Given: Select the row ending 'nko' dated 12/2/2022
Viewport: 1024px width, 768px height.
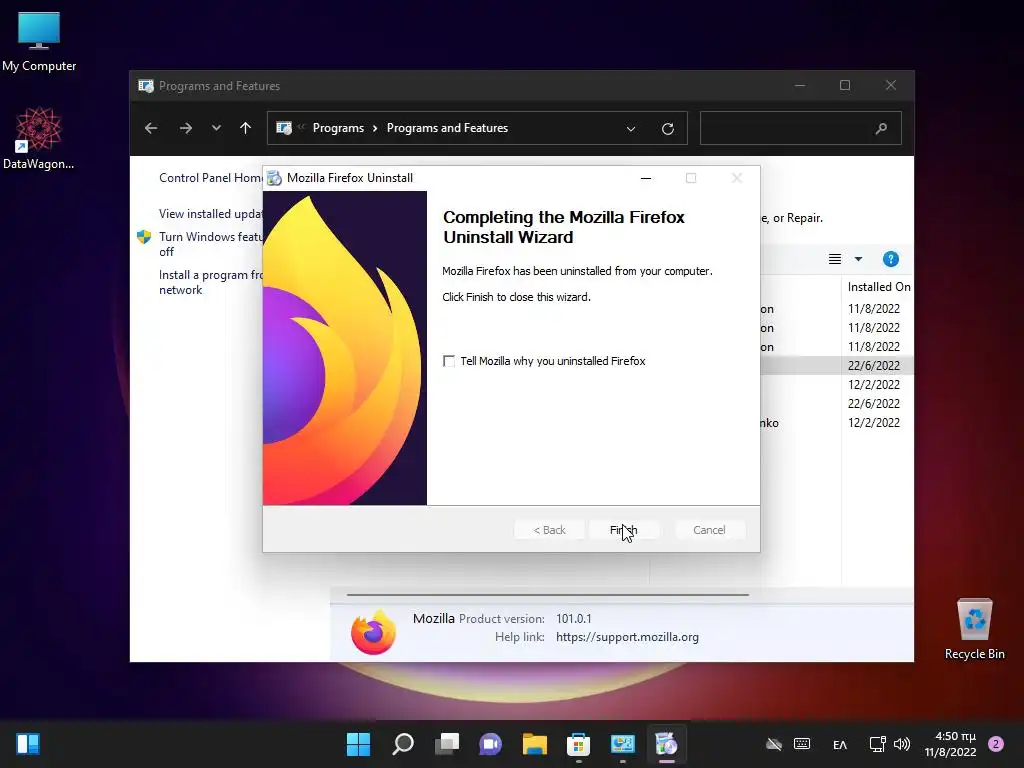Looking at the screenshot, I should (x=837, y=423).
